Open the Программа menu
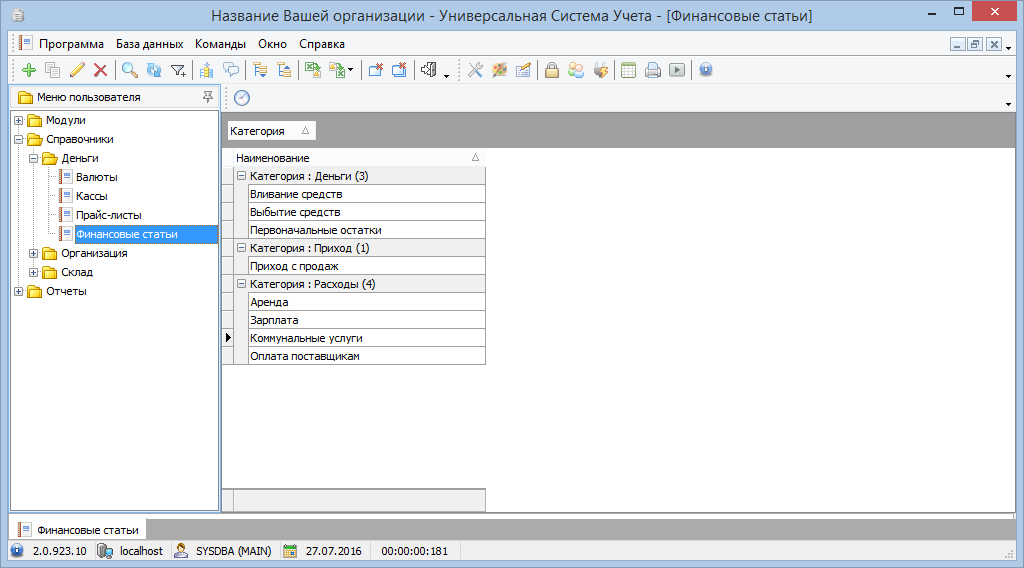1024x568 pixels. pyautogui.click(x=71, y=44)
